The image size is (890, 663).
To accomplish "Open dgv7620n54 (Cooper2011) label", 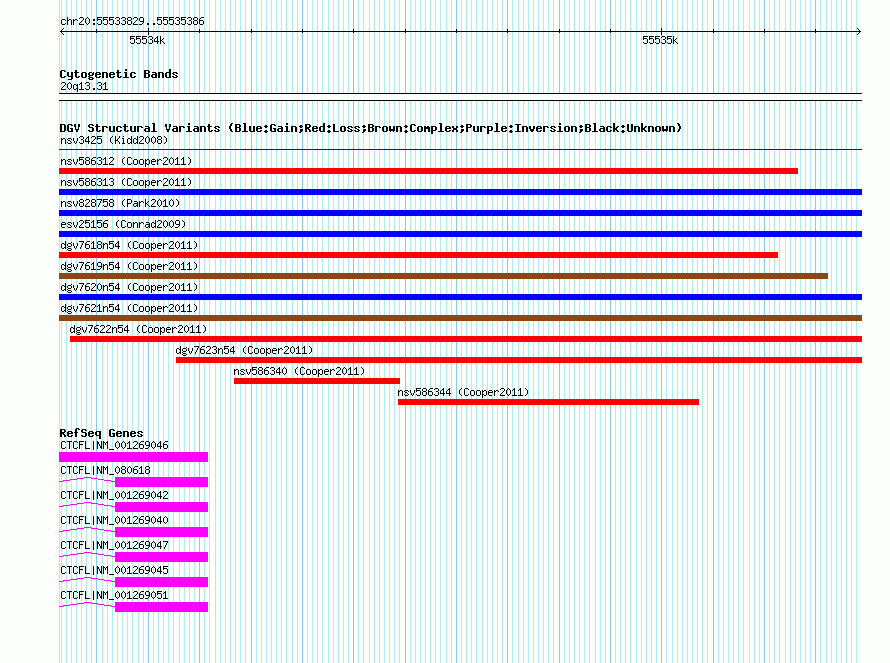I will pos(129,287).
